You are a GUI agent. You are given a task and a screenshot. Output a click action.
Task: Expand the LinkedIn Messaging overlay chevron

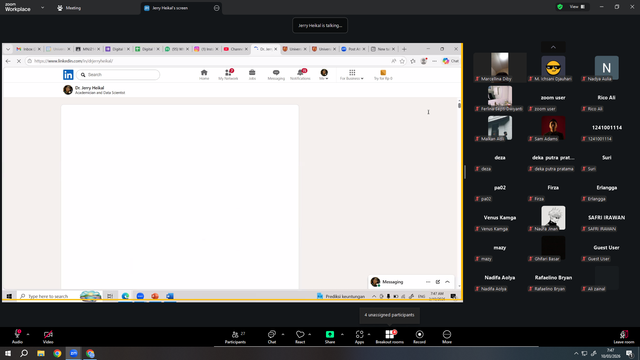(447, 282)
